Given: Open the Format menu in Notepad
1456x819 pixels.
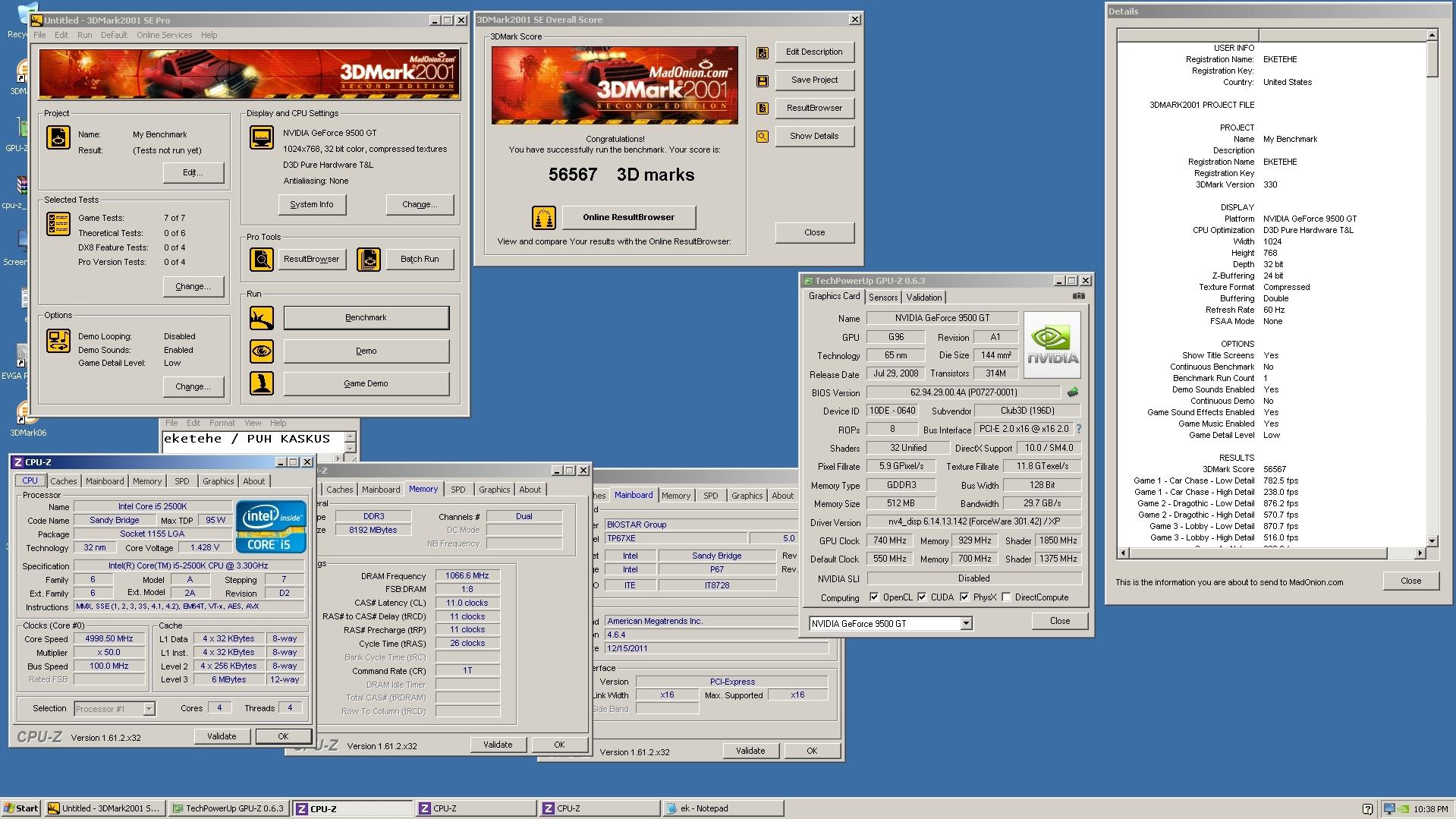Looking at the screenshot, I should pos(222,423).
